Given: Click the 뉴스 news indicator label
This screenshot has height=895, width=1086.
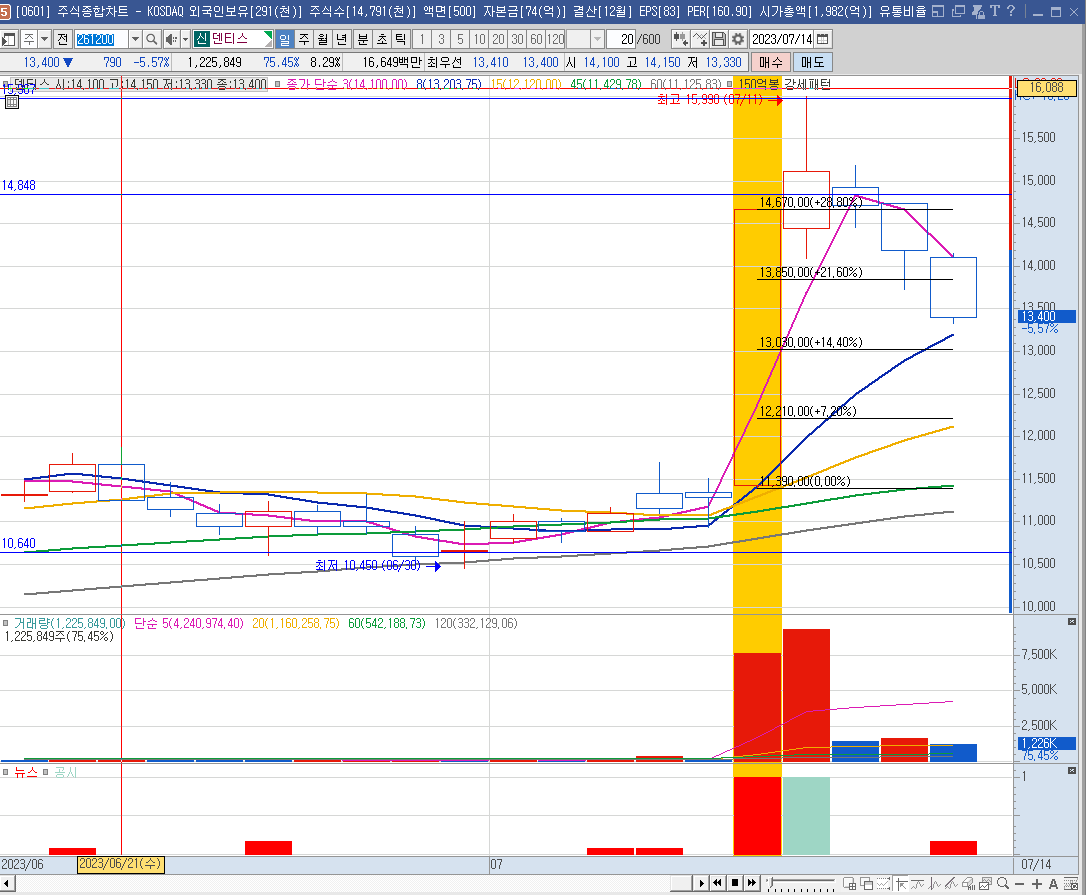Looking at the screenshot, I should point(26,772).
